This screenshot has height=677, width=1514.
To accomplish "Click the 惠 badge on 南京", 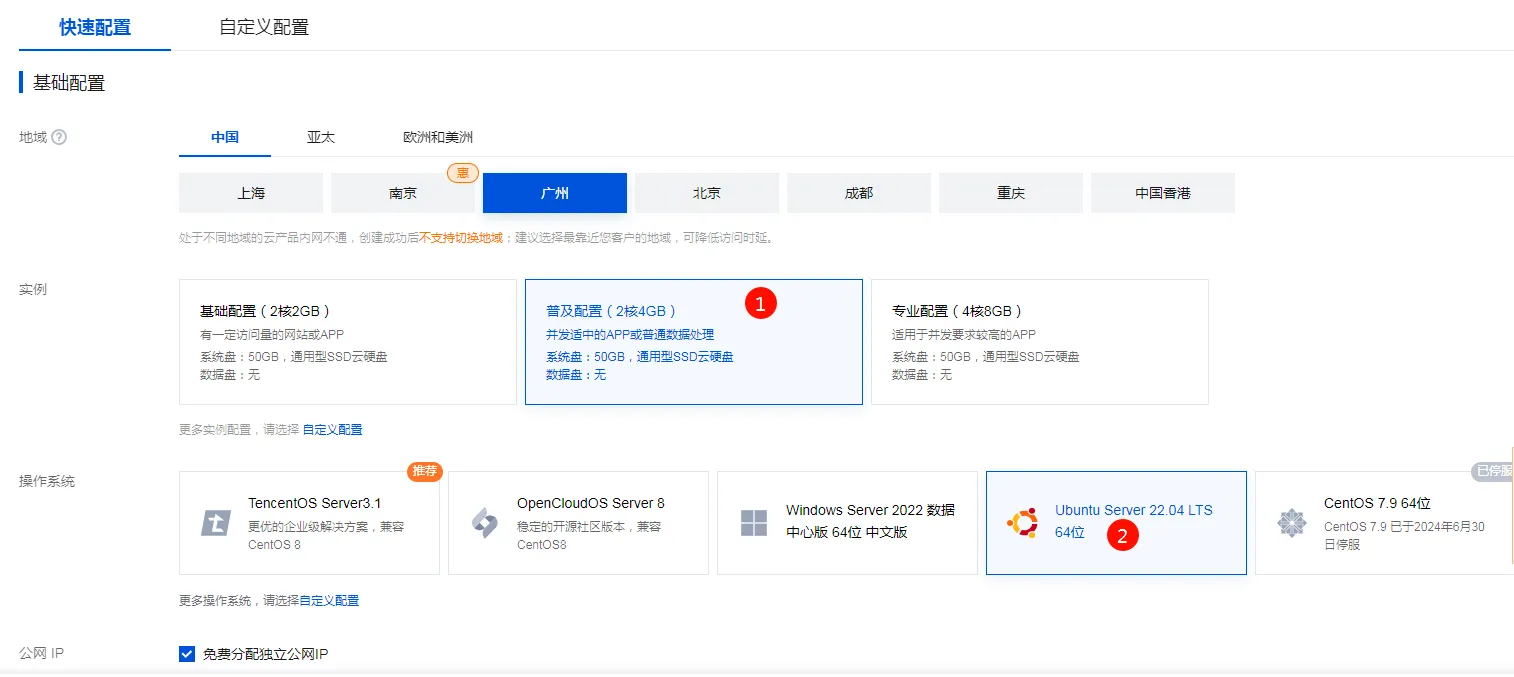I will [462, 173].
